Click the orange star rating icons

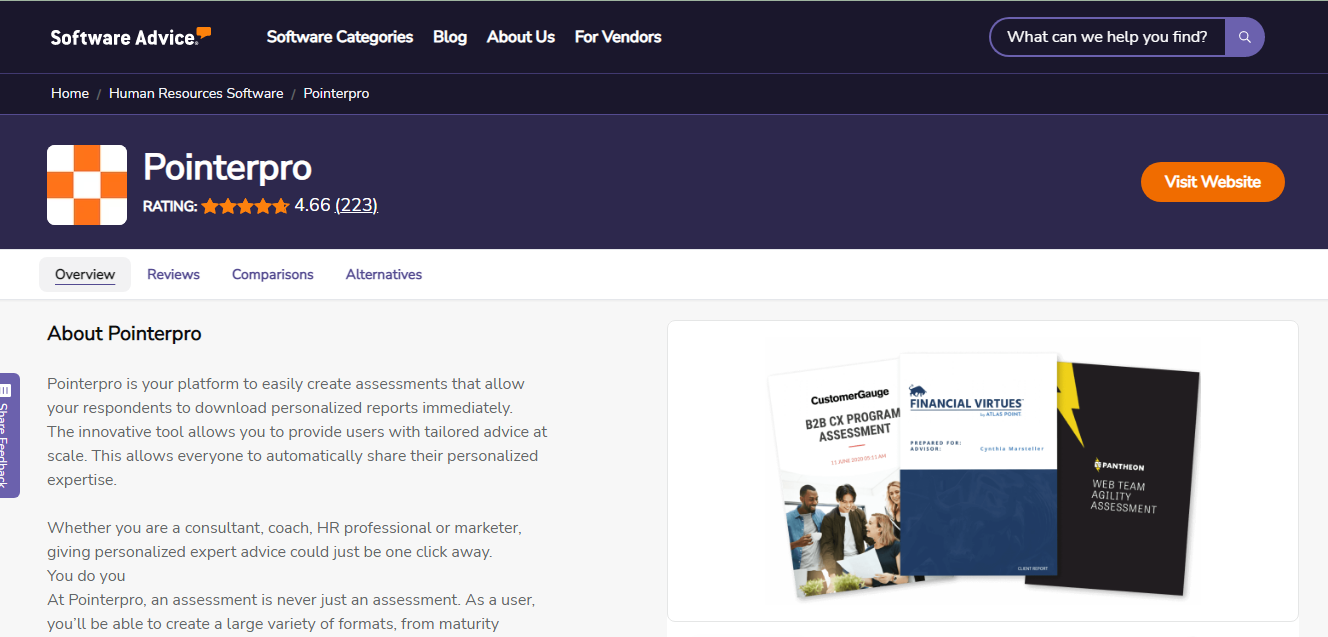tap(245, 206)
